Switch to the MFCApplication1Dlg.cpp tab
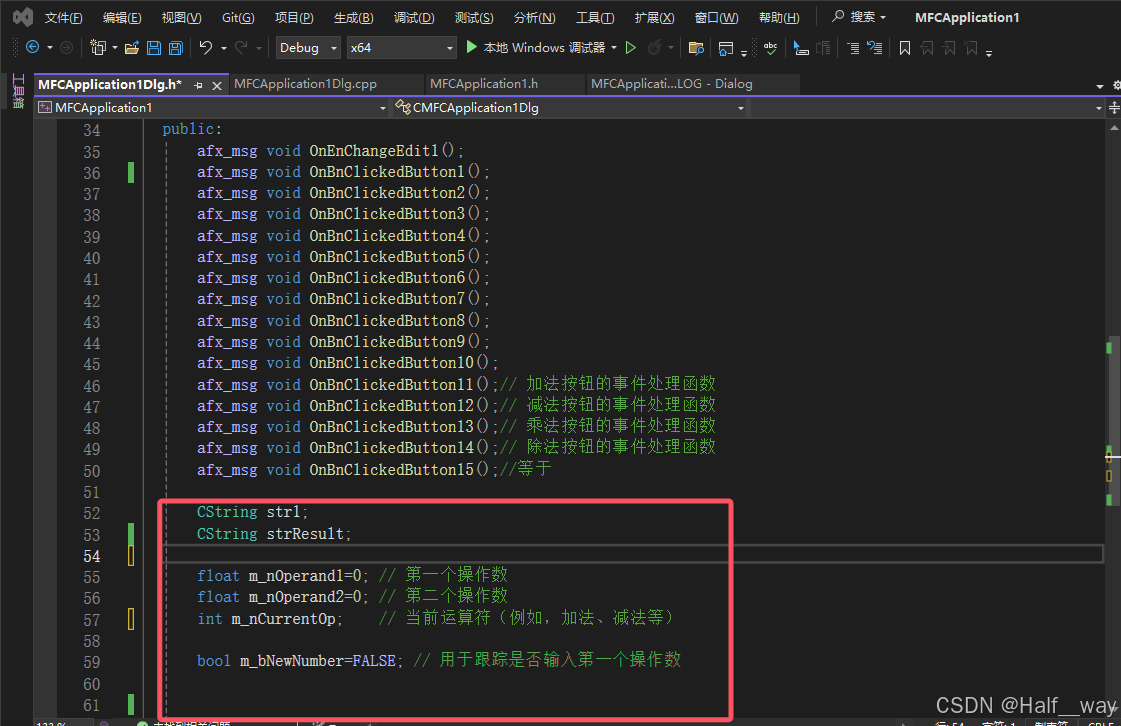Screen dimensions: 1121x726 tap(305, 84)
